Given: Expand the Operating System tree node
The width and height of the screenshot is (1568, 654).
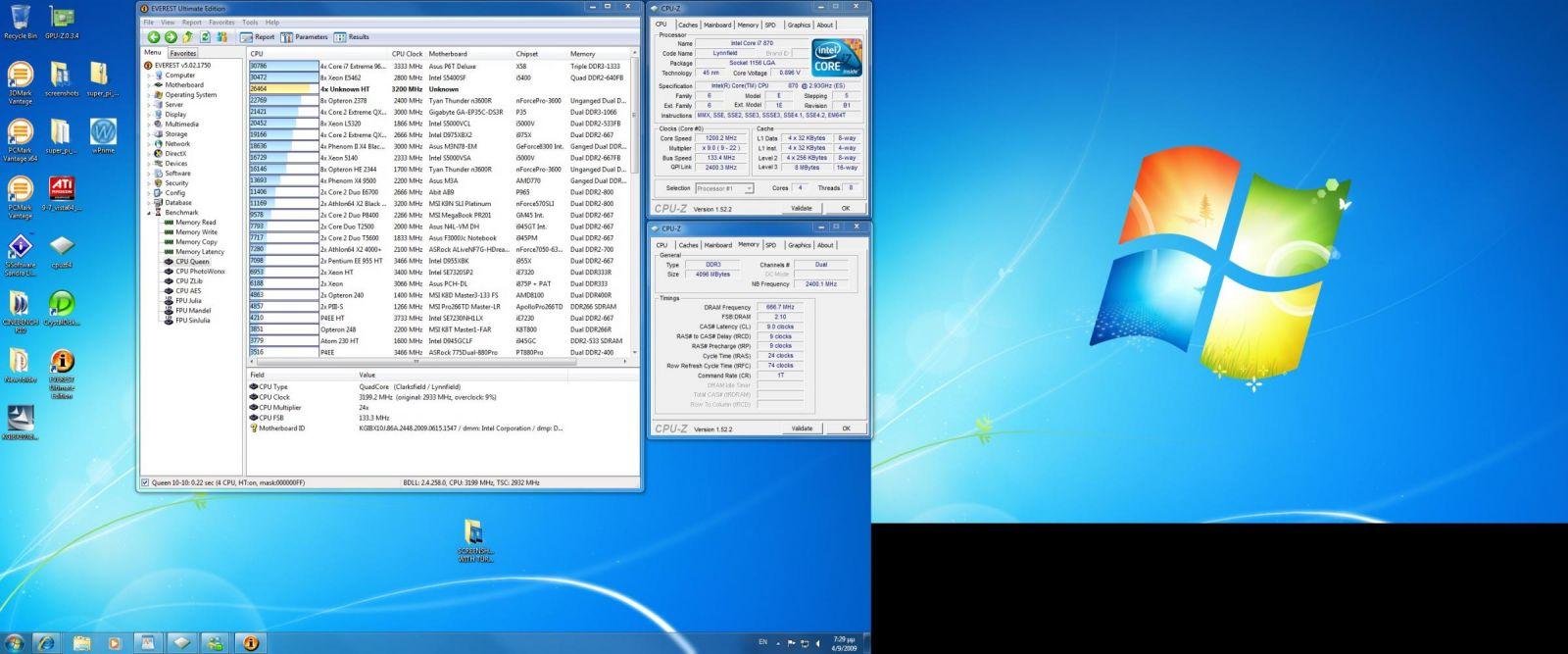Looking at the screenshot, I should (x=150, y=95).
